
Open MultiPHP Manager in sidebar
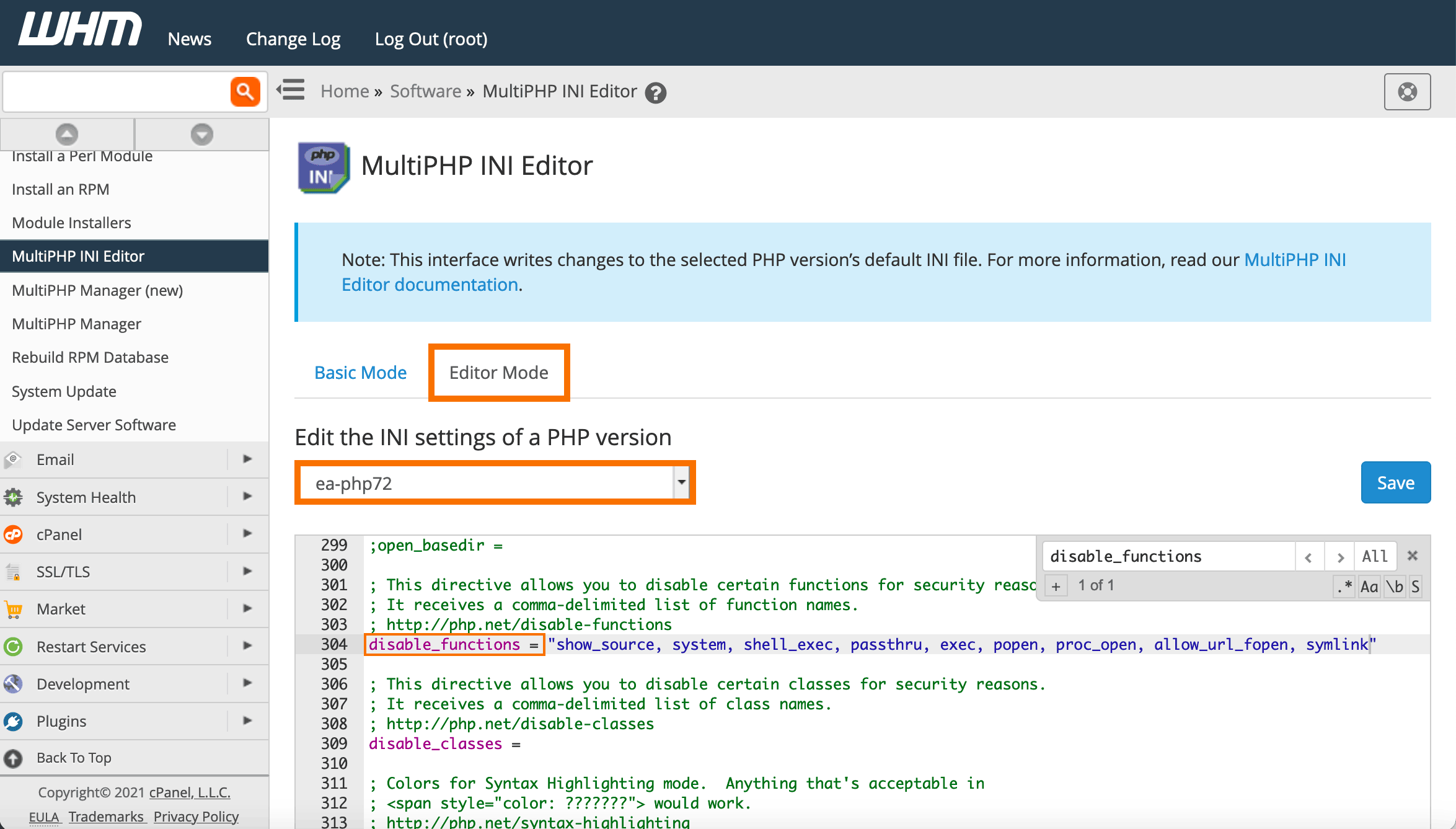tap(76, 324)
